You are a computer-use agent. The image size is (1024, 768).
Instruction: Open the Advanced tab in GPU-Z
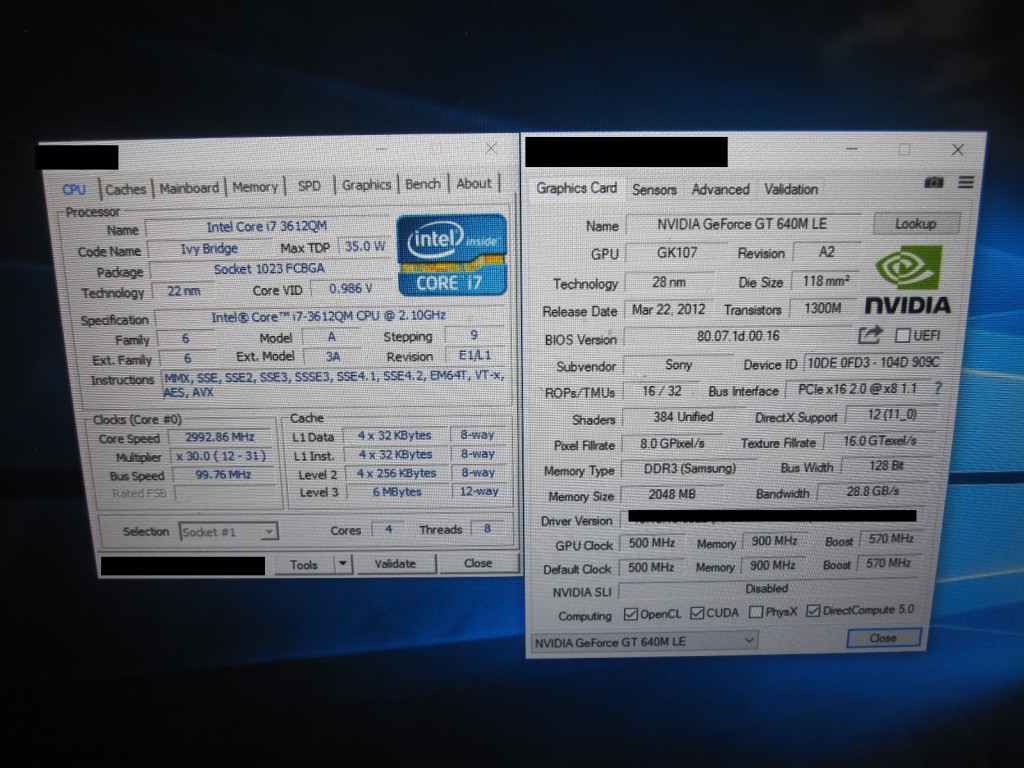click(720, 189)
